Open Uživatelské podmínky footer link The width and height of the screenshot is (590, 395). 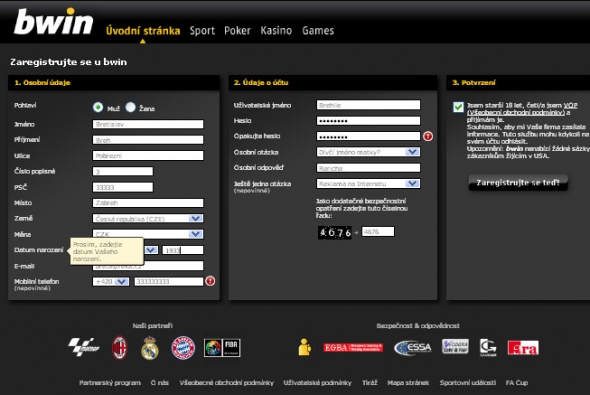click(317, 383)
